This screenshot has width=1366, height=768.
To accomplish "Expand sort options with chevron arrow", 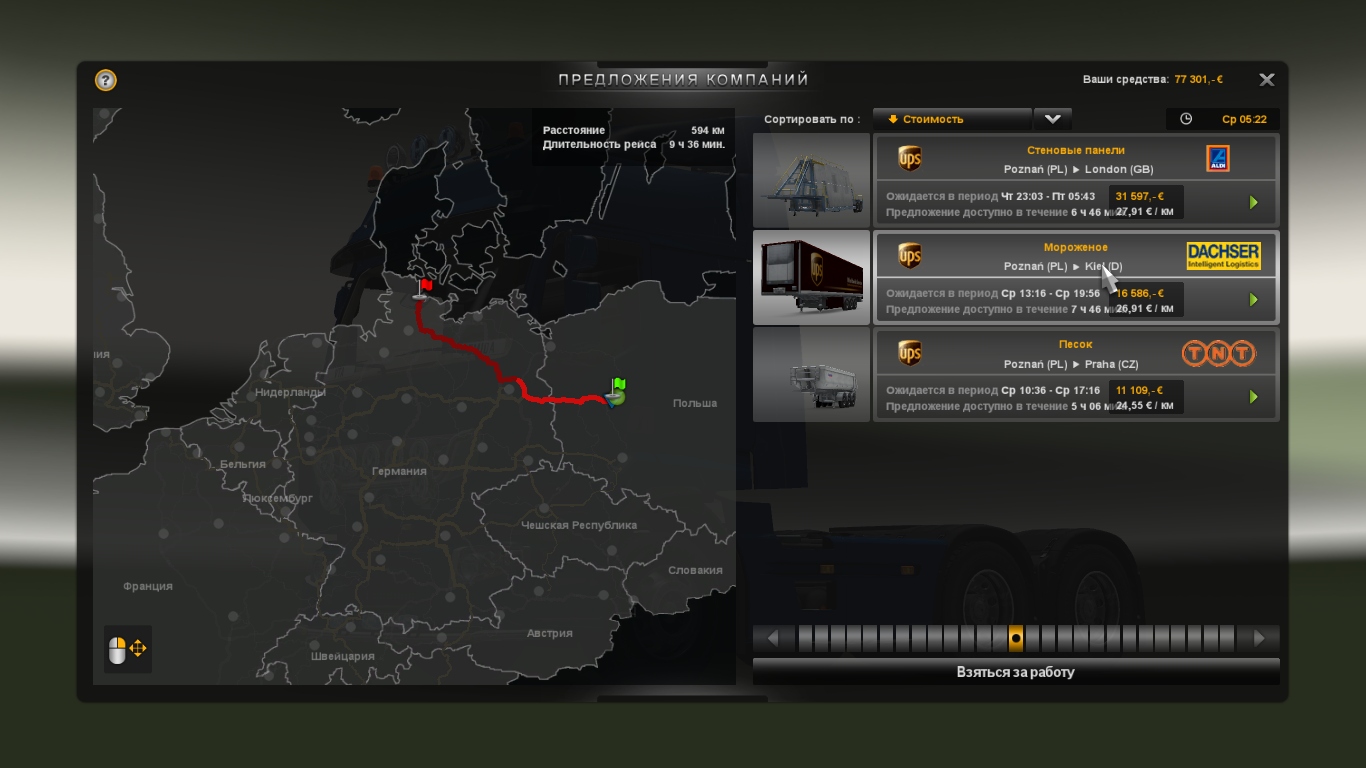I will 1052,119.
